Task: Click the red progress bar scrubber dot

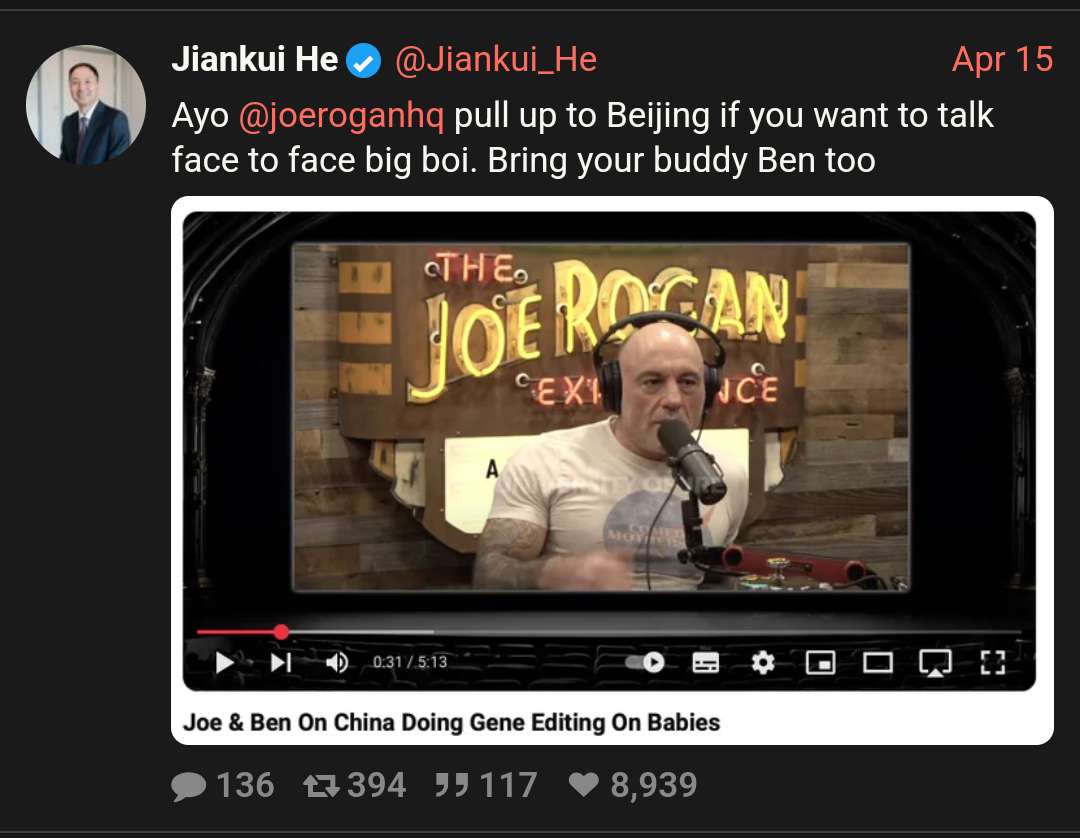Action: 281,631
